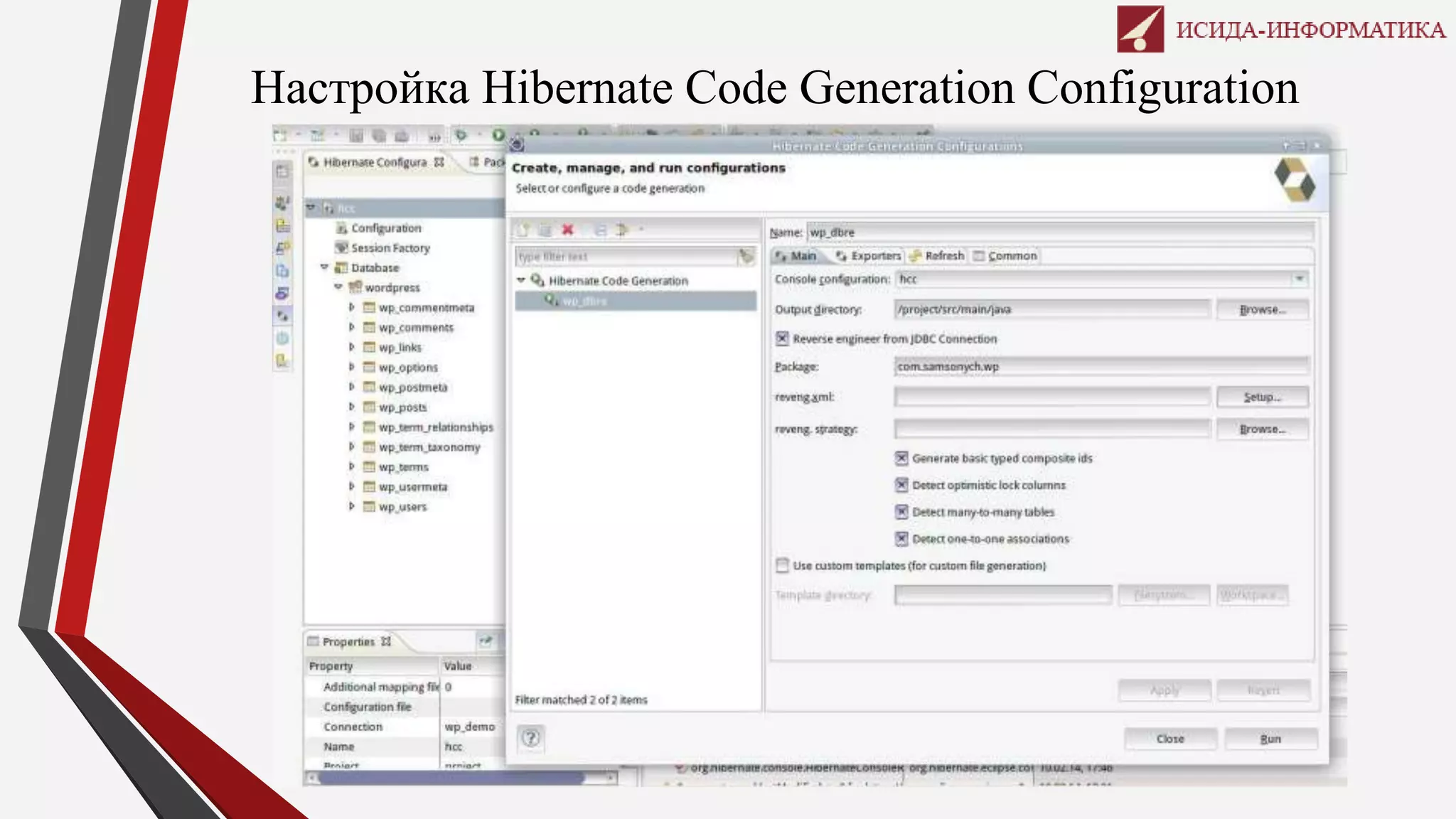Click the Debug bug icon in Eclipse toolbar
Viewport: 1456px width, 819px height.
(461, 134)
